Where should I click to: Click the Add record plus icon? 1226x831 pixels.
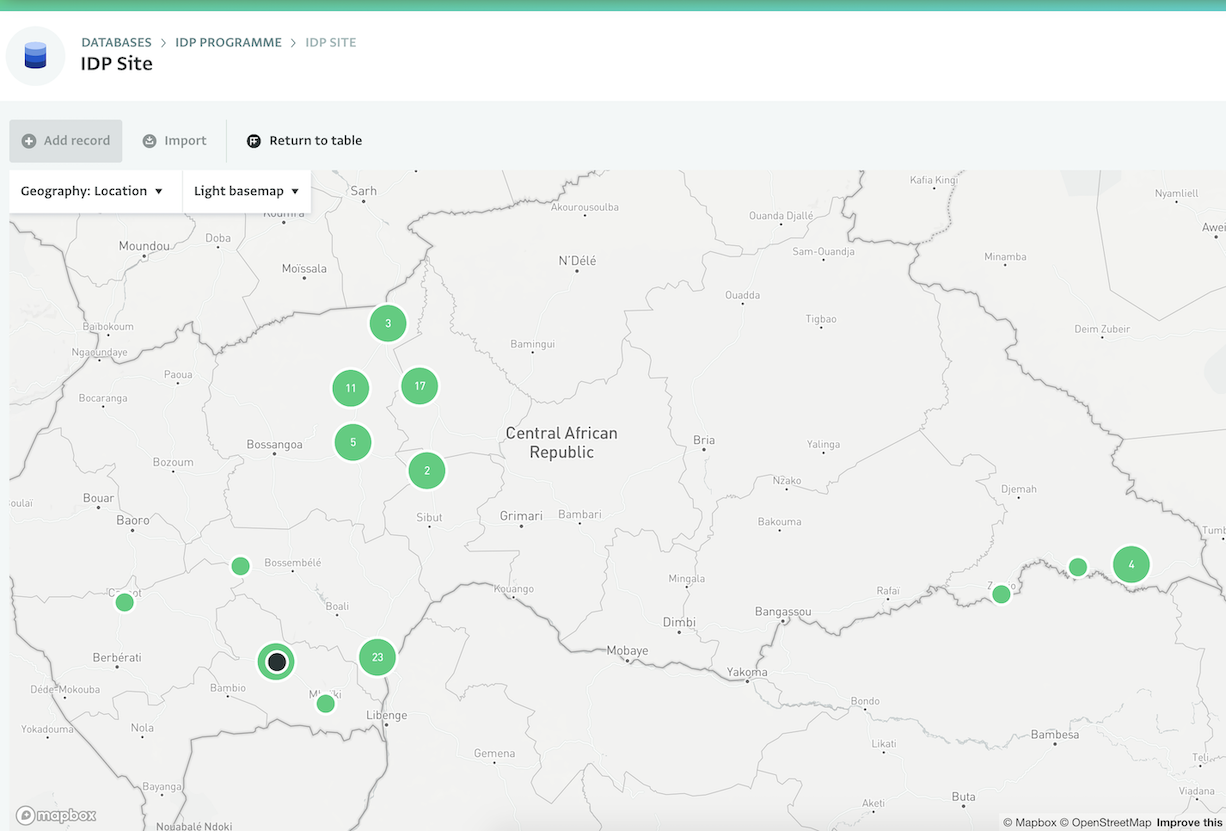coord(29,141)
